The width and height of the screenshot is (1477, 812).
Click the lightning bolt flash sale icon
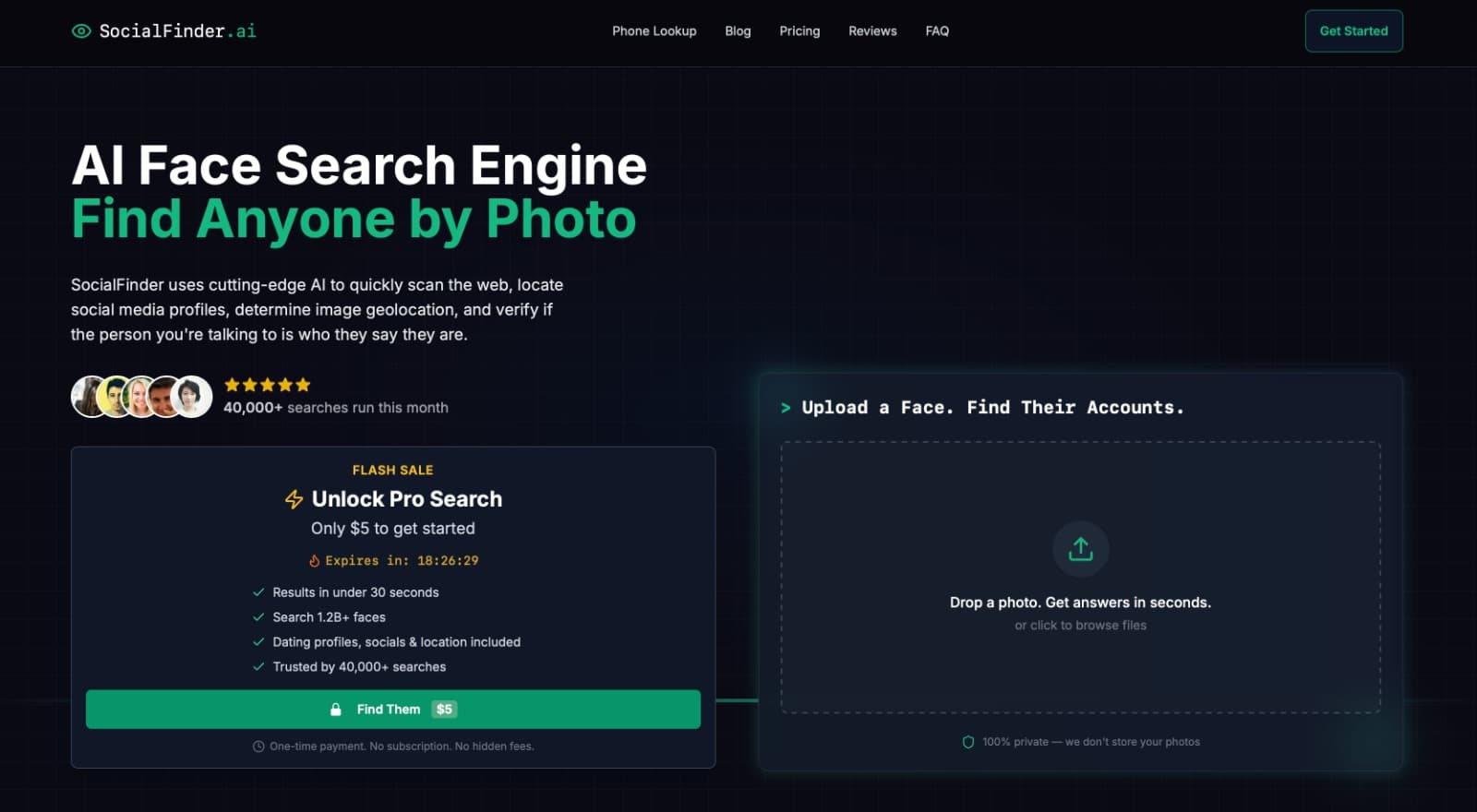click(x=294, y=499)
